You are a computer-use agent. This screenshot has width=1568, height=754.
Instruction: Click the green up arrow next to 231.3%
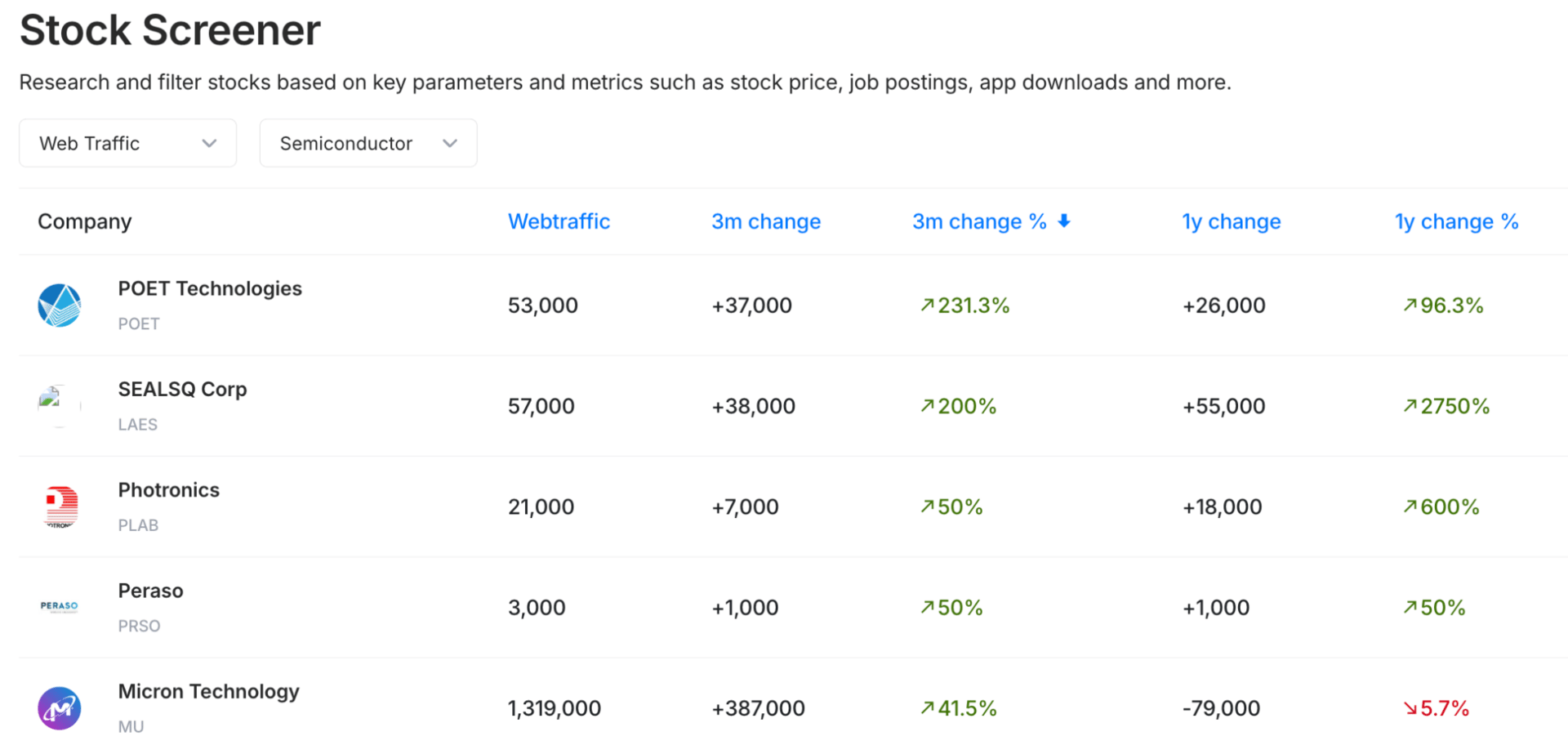coord(927,306)
